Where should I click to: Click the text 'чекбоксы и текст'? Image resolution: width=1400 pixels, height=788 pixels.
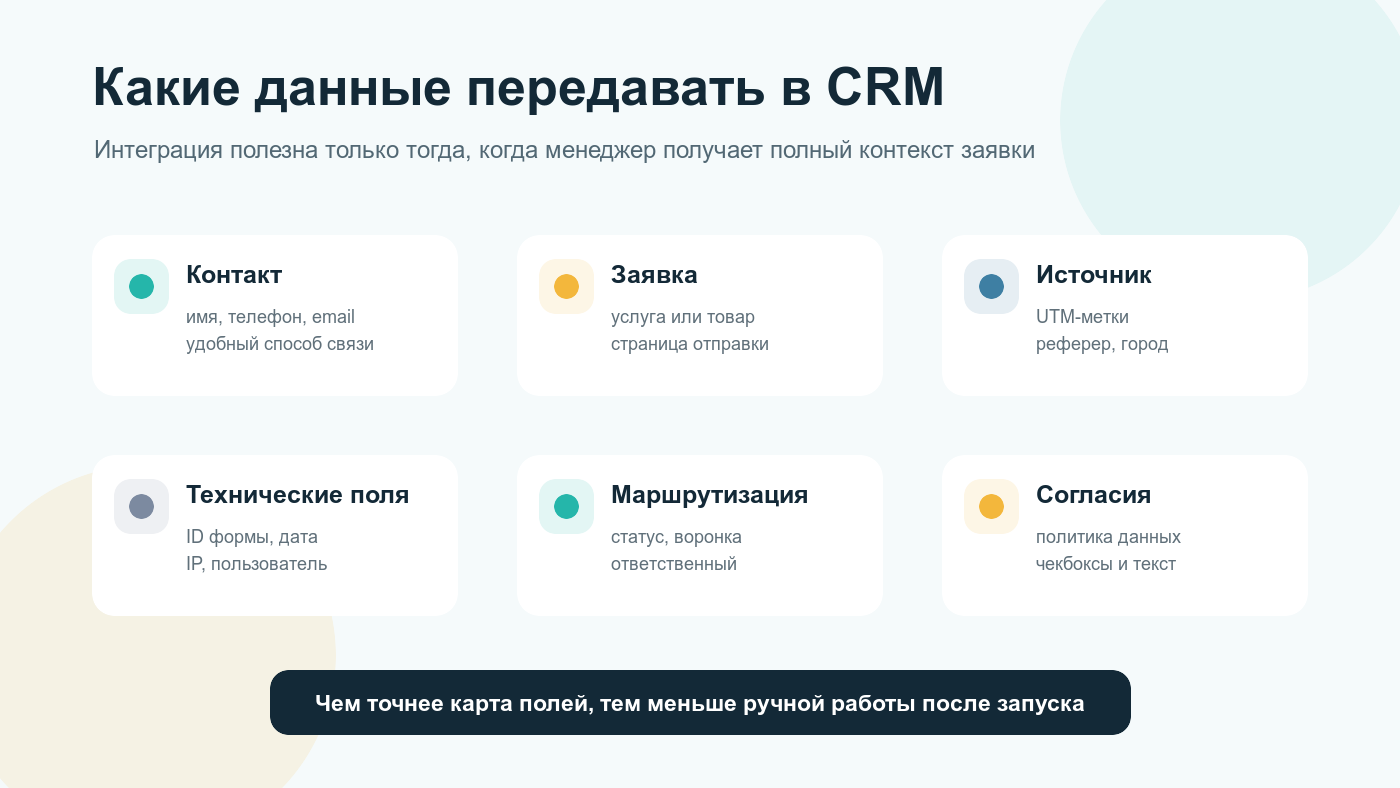[x=1106, y=564]
